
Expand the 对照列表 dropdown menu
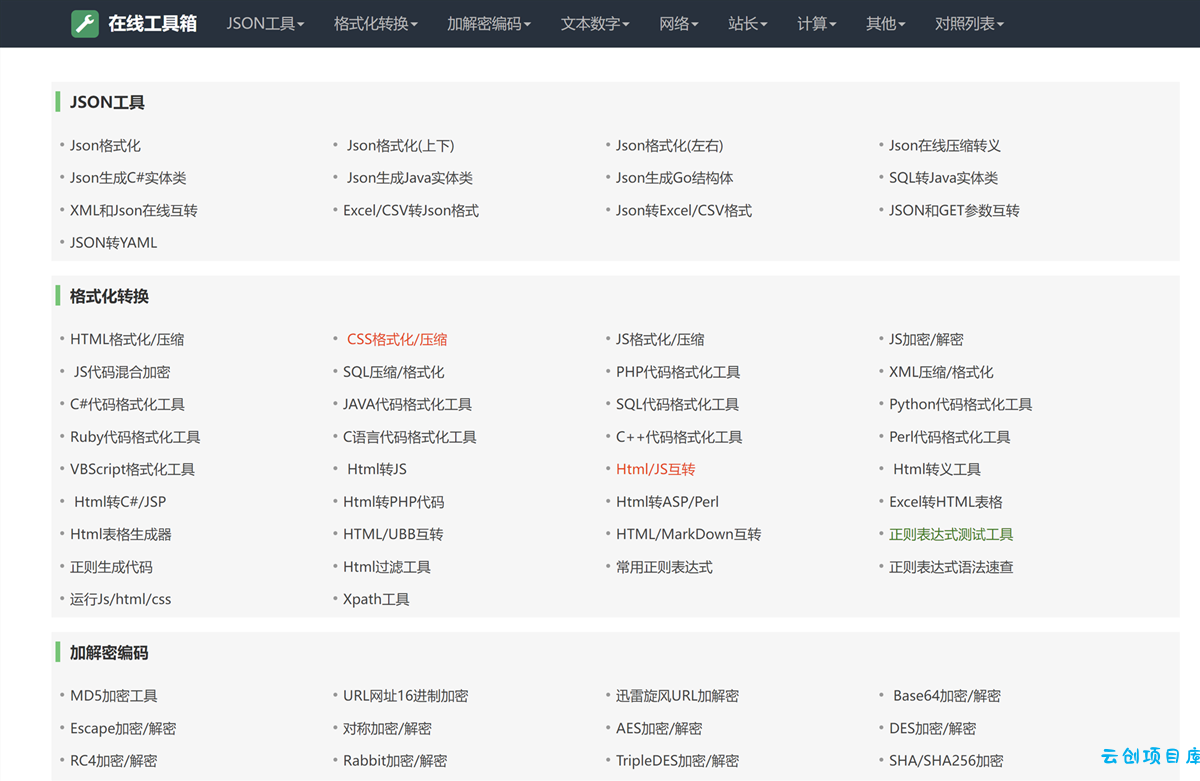click(969, 24)
